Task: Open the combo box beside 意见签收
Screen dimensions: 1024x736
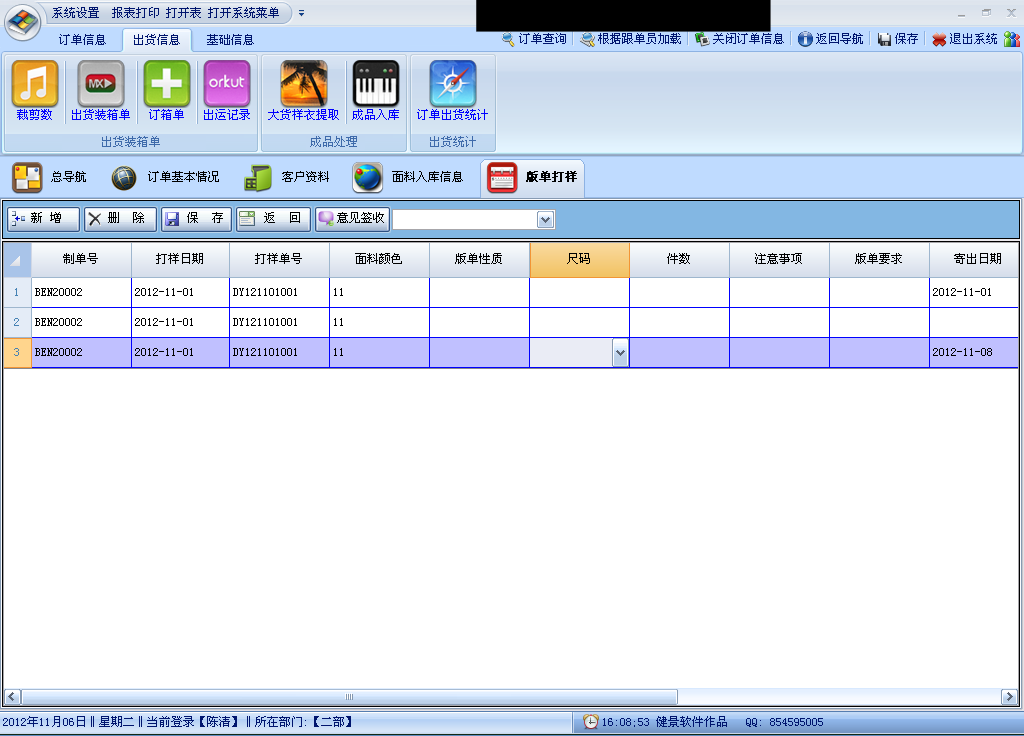Action: click(x=545, y=219)
